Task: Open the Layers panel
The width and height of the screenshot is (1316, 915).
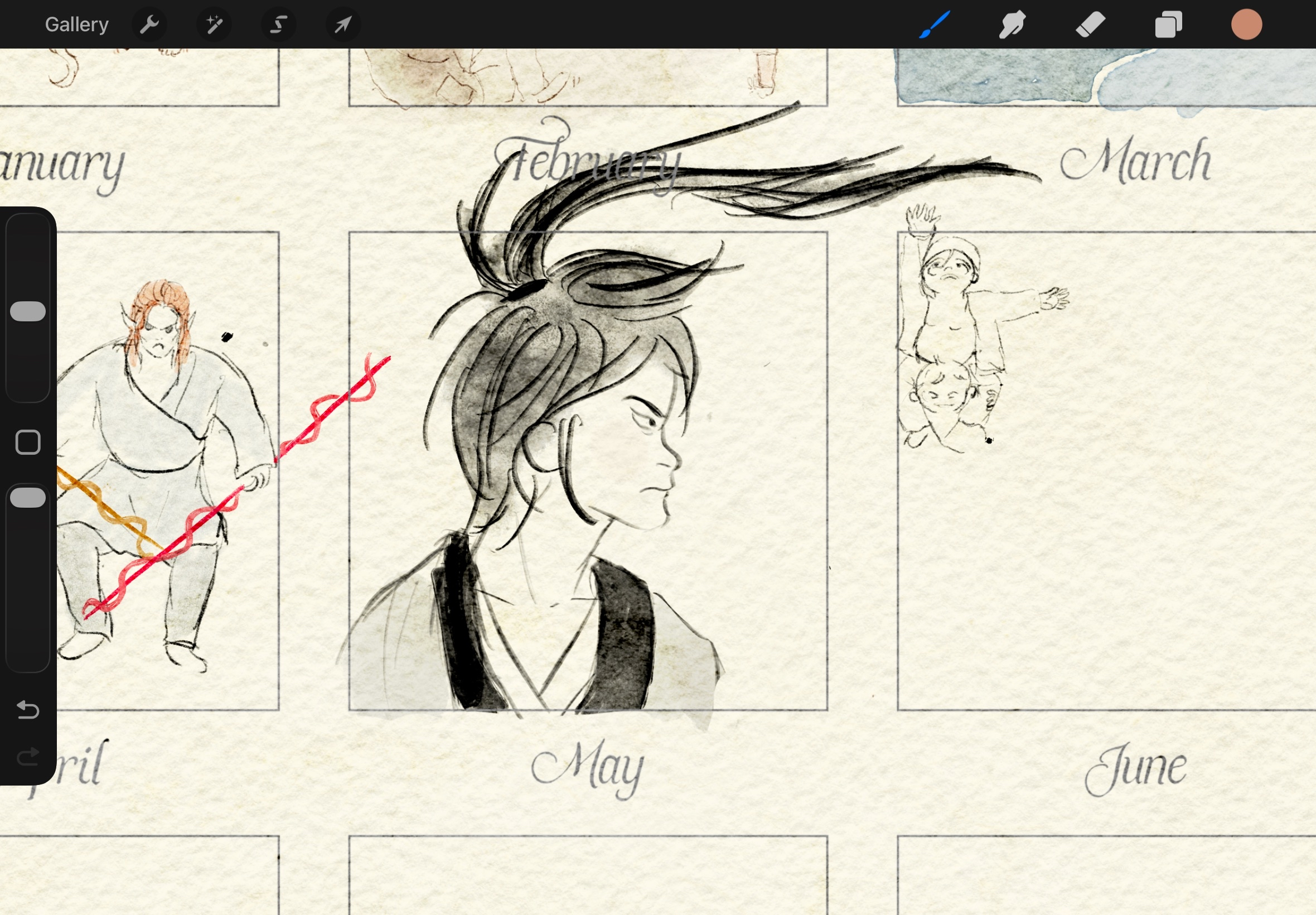Action: tap(1168, 25)
